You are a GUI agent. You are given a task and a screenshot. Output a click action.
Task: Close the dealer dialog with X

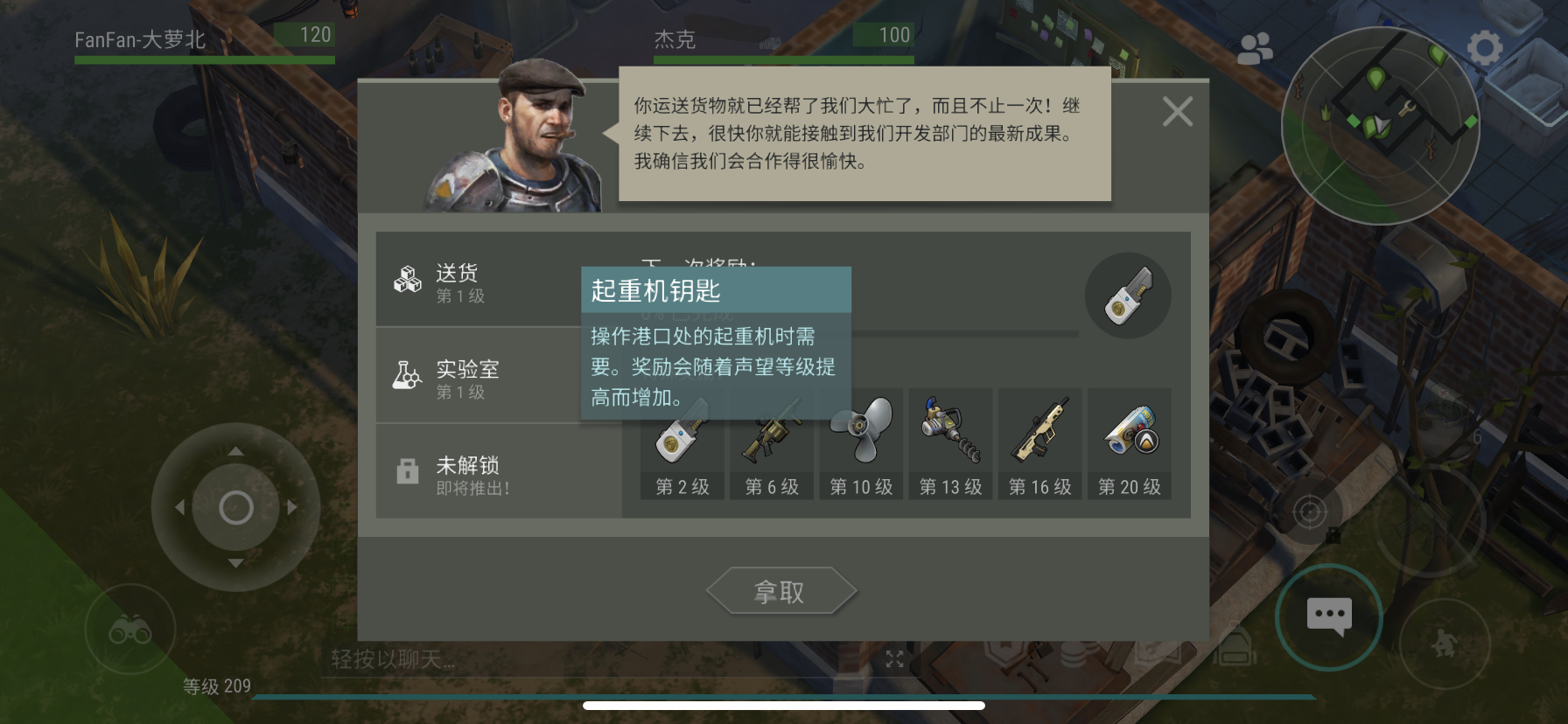coord(1178,112)
